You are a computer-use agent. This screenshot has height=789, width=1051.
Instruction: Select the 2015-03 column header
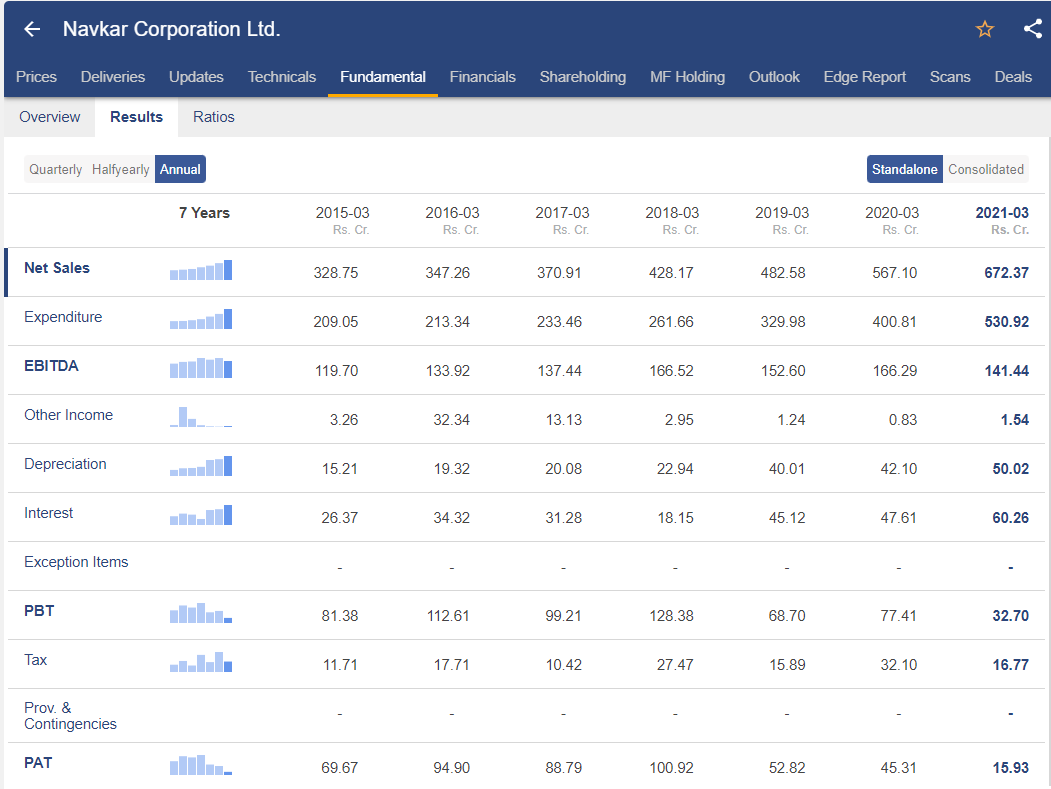click(343, 220)
